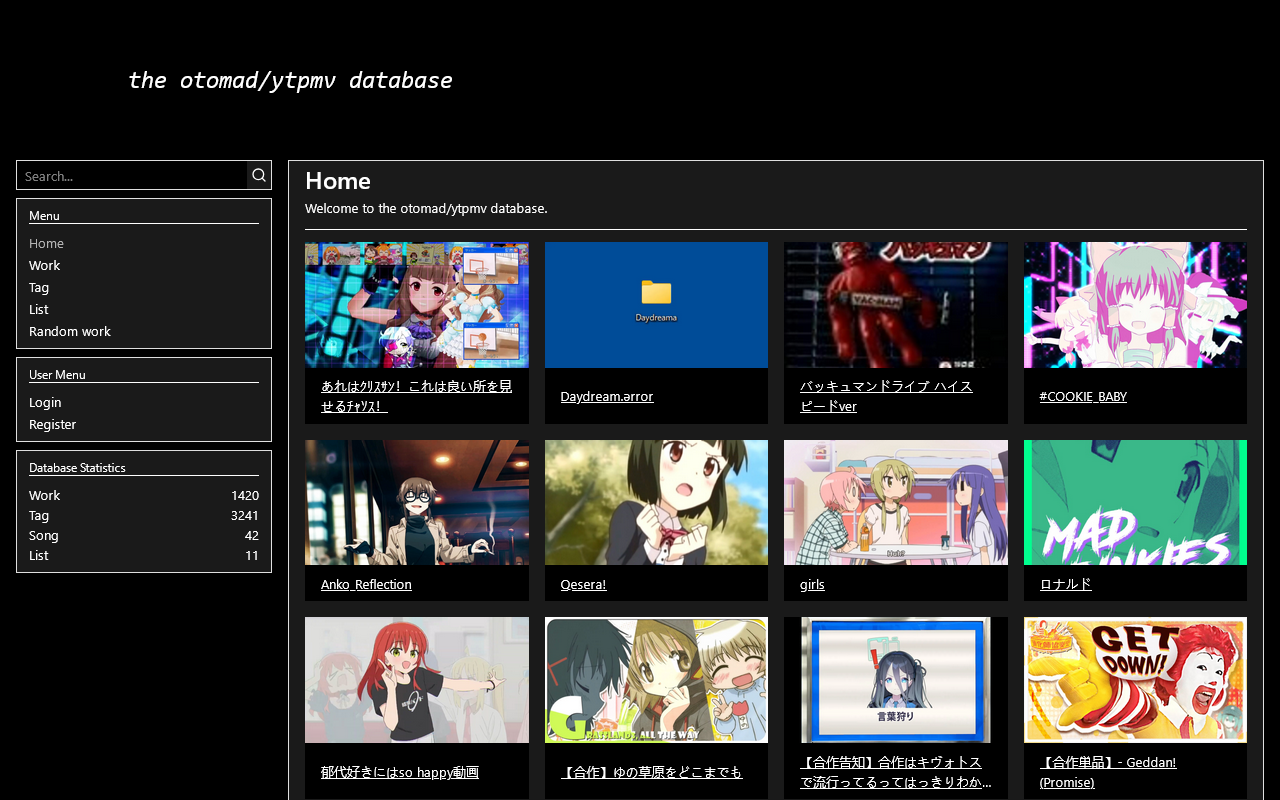Click the otomad/ytpmv database site title
Viewport: 1280px width, 800px height.
(x=290, y=80)
